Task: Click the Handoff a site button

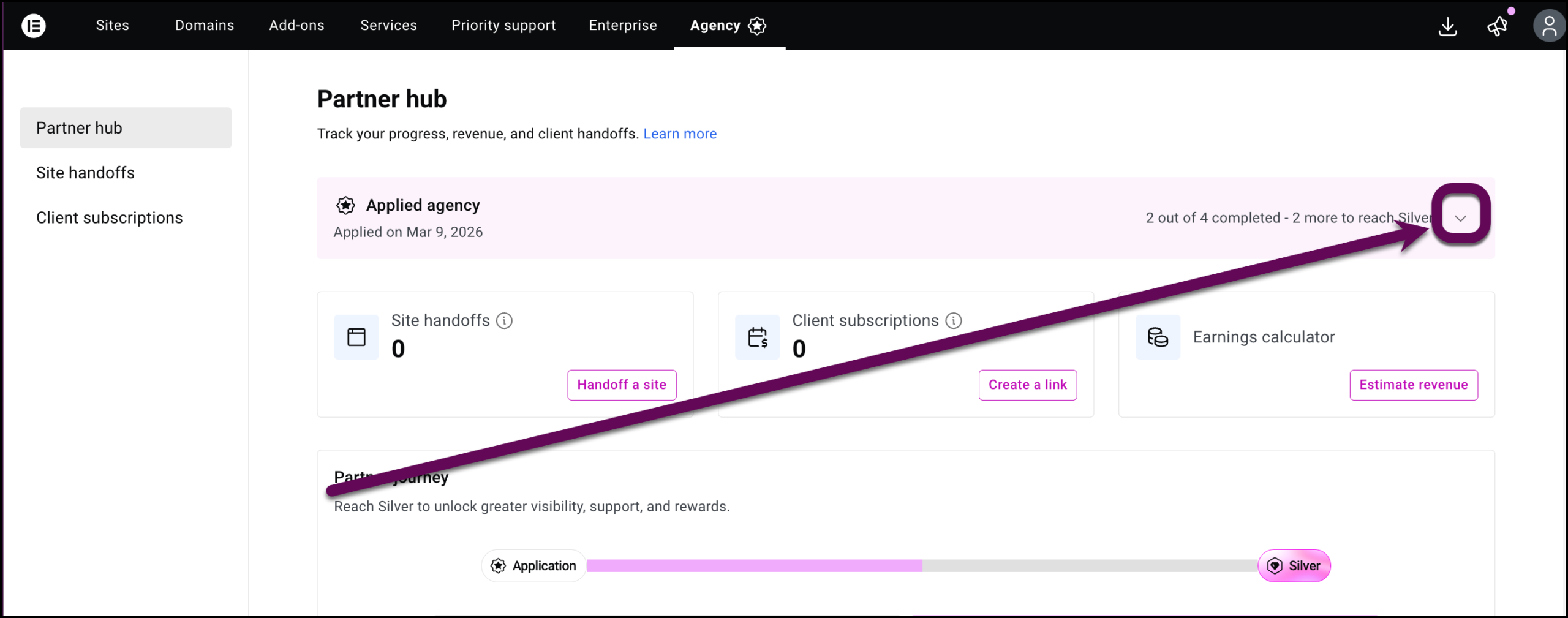Action: click(x=622, y=385)
